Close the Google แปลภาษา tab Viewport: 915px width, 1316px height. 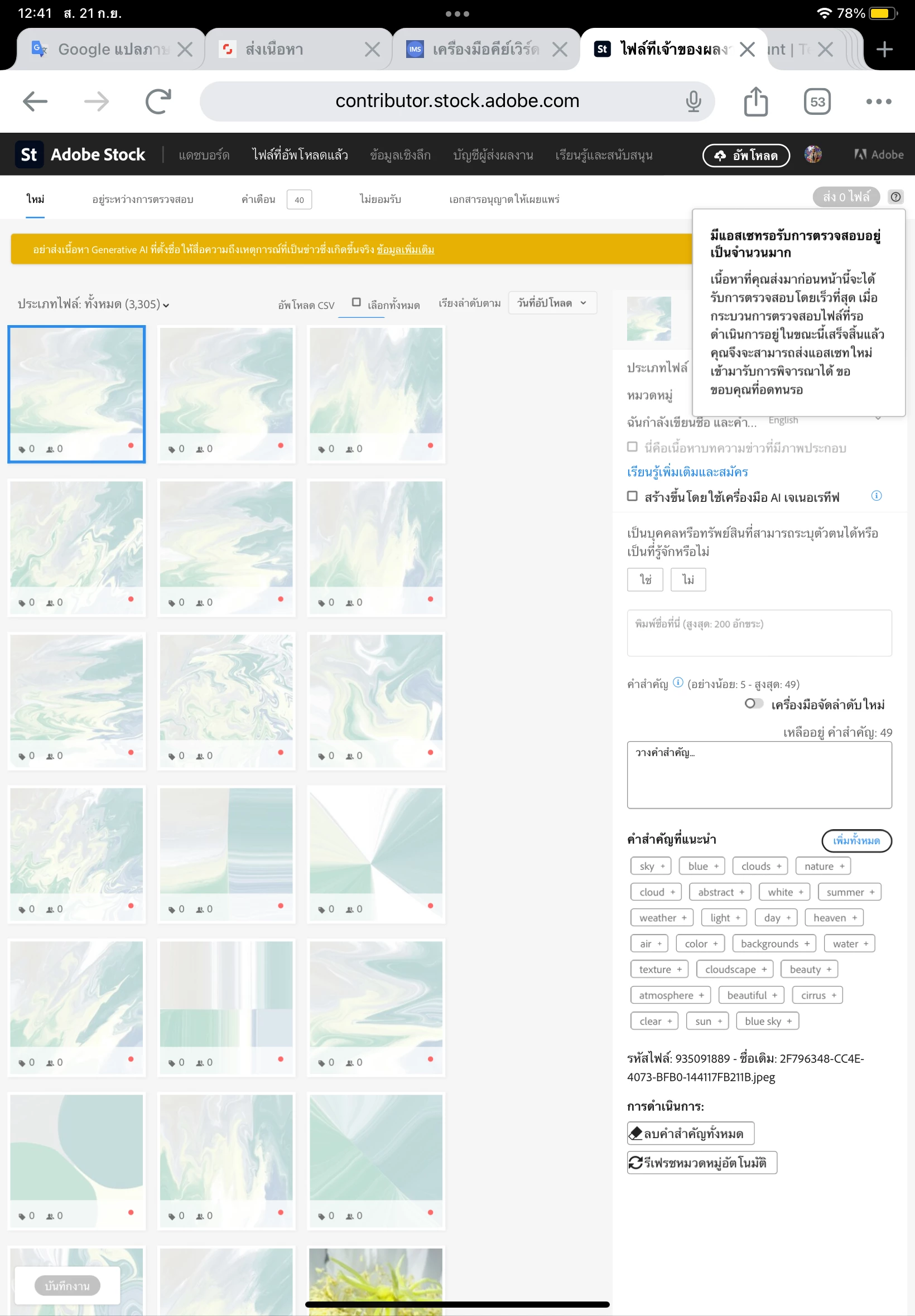click(x=185, y=49)
